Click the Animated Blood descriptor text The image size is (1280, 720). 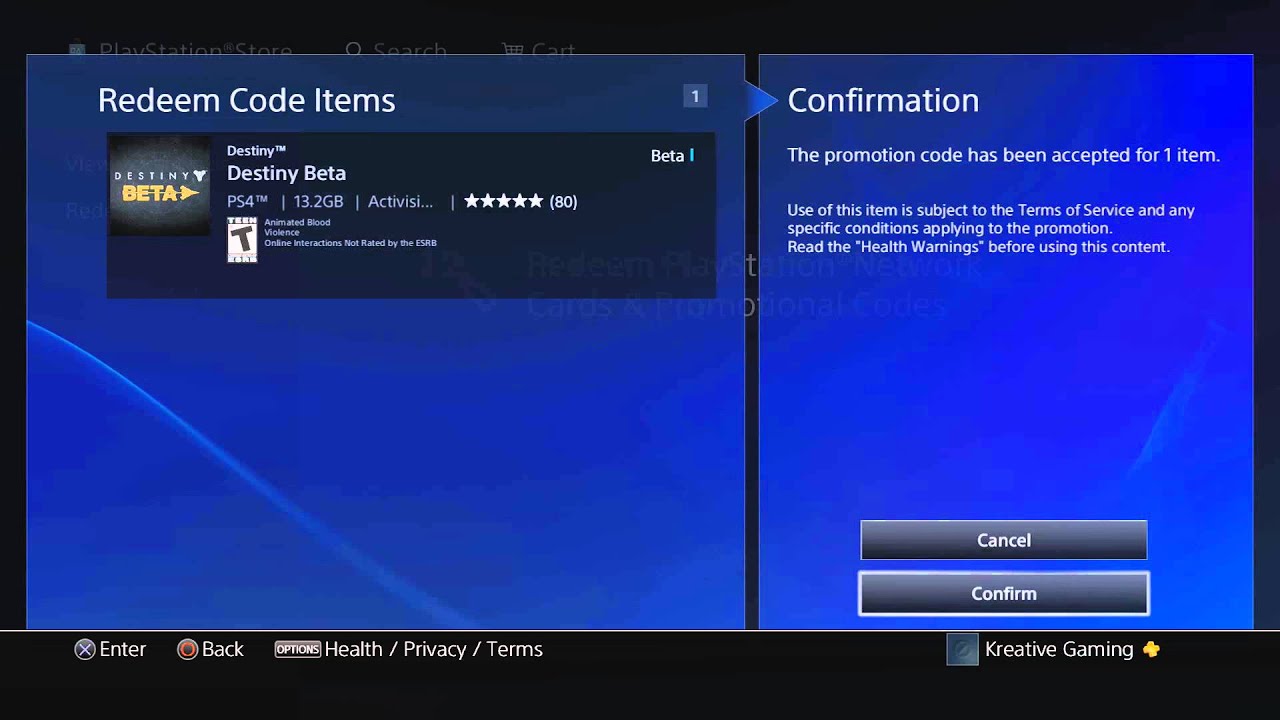point(297,222)
